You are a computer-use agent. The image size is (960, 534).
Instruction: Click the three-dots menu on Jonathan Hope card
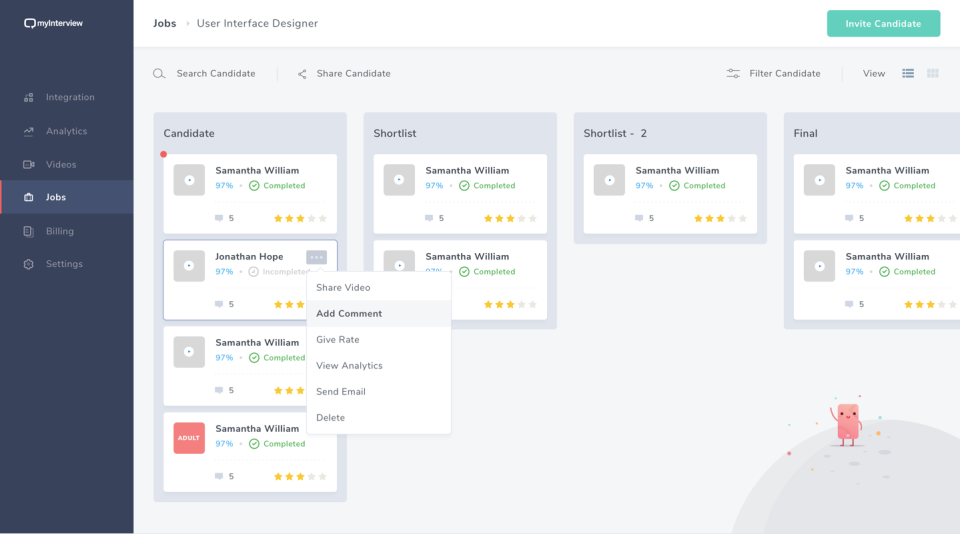click(317, 258)
